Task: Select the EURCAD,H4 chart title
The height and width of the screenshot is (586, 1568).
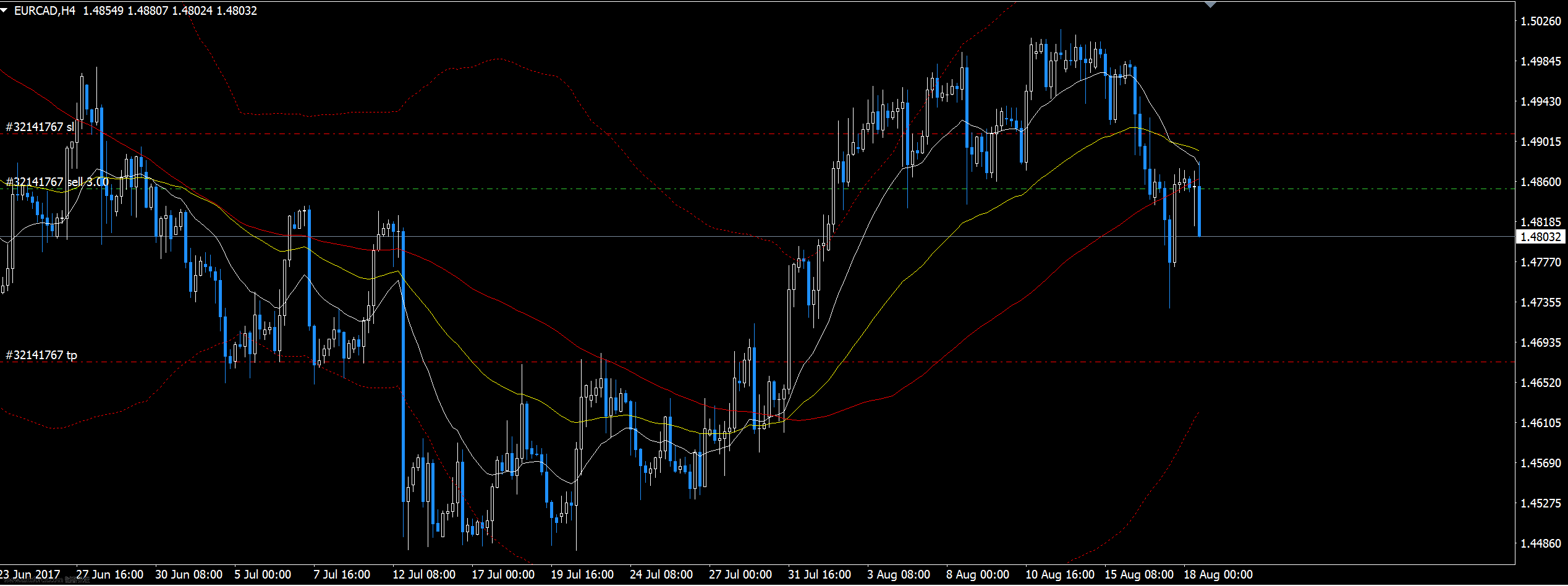Action: 44,11
